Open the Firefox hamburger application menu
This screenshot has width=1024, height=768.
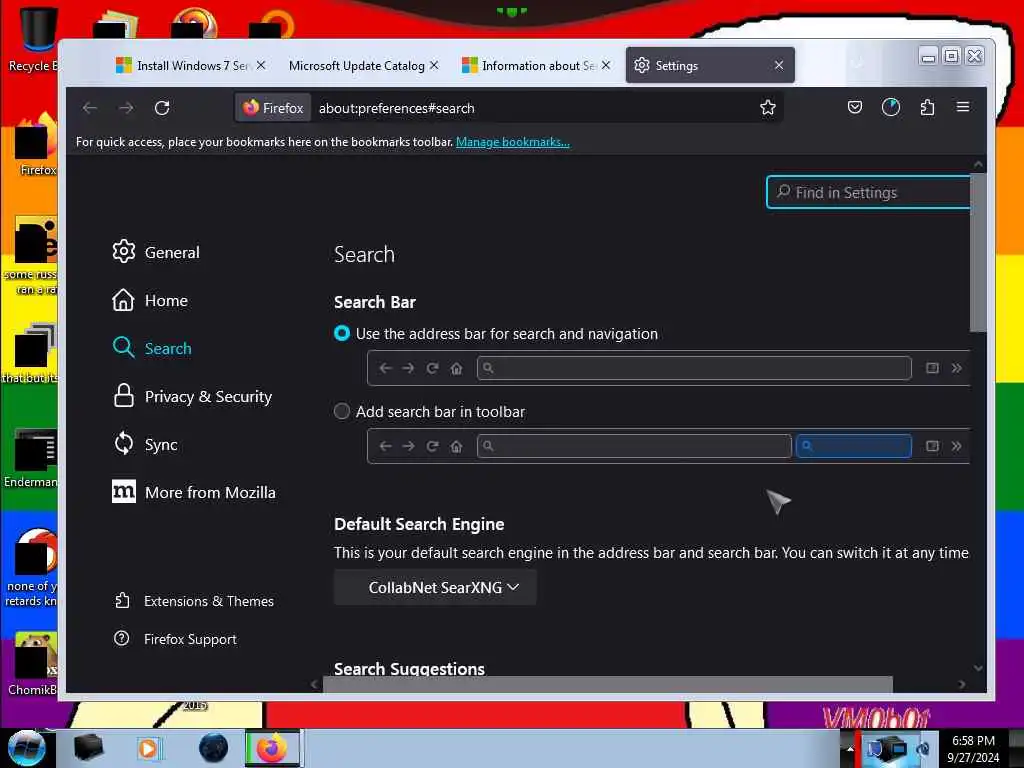963,107
